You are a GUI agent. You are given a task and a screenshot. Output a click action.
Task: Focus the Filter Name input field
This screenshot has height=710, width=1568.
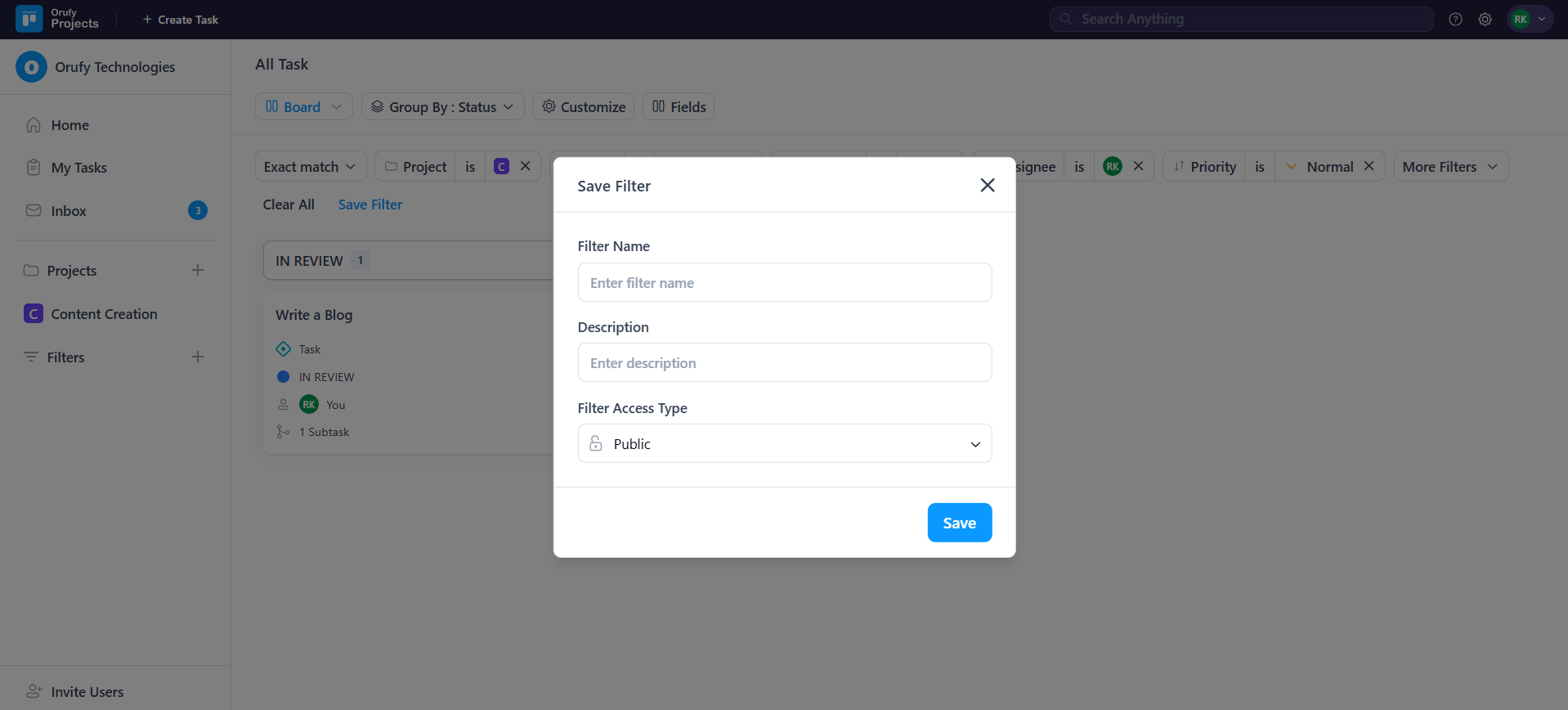(784, 283)
